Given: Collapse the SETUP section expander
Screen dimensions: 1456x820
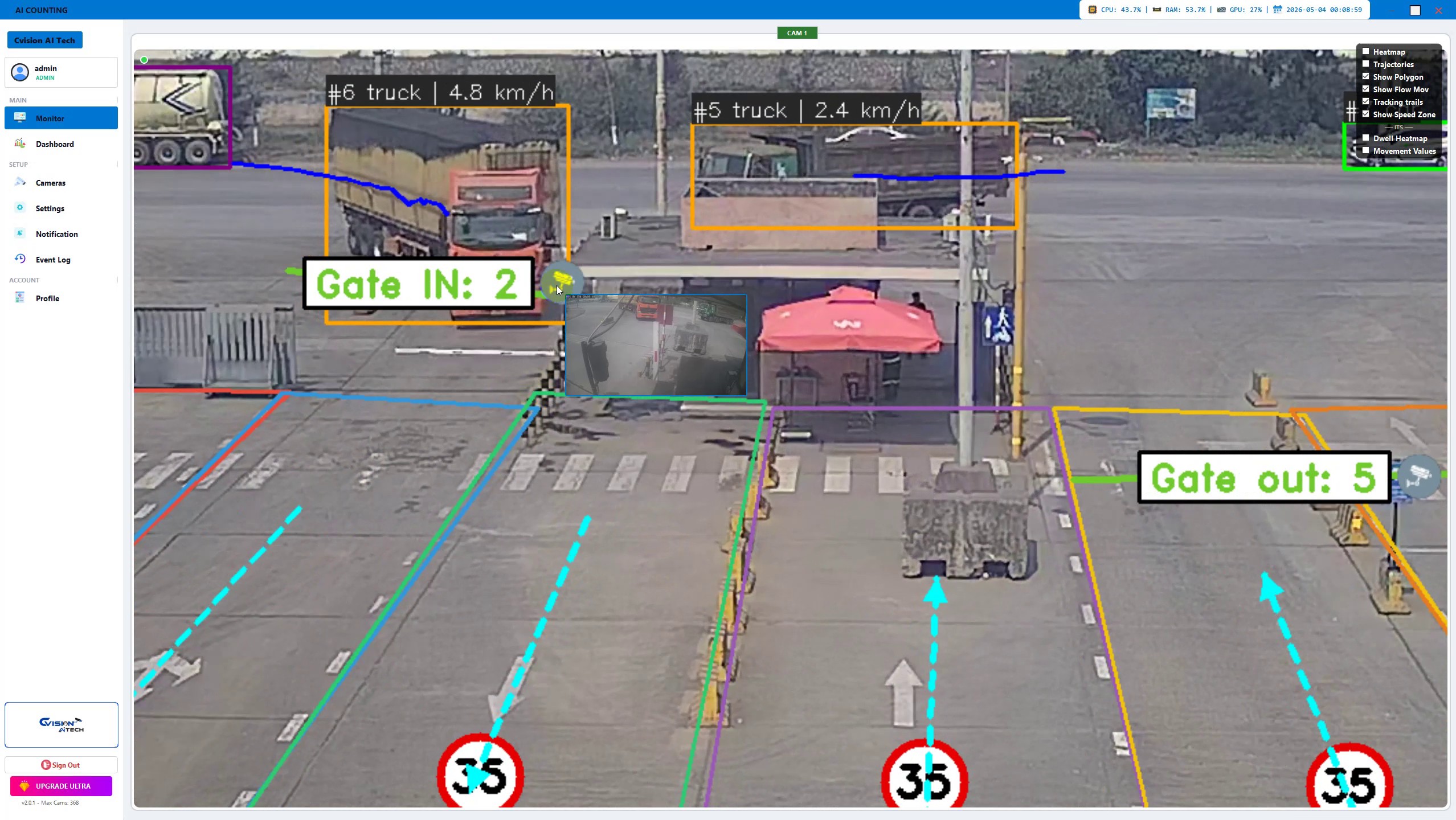Looking at the screenshot, I should (x=117, y=165).
